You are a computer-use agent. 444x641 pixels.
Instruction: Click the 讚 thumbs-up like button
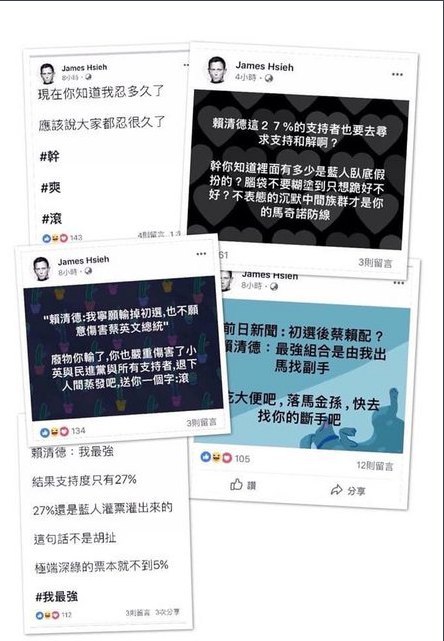click(243, 485)
